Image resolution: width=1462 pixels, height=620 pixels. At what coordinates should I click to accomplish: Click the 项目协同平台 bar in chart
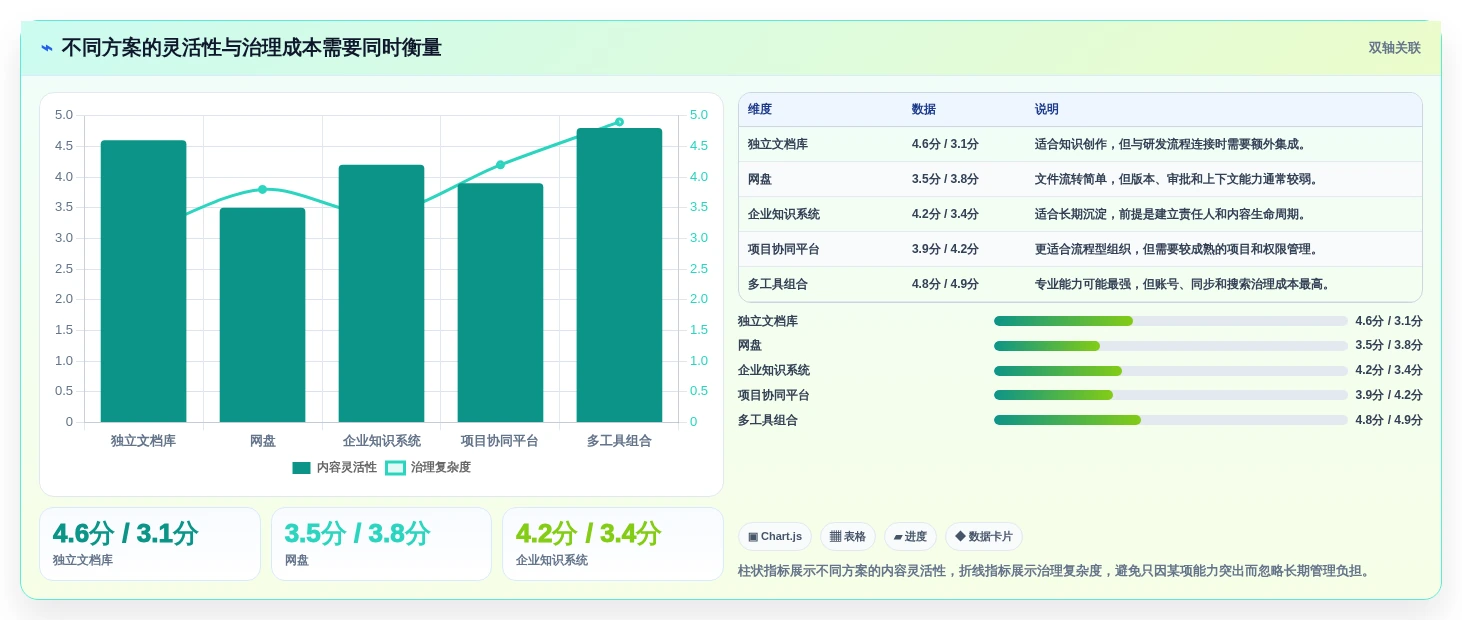pos(500,302)
